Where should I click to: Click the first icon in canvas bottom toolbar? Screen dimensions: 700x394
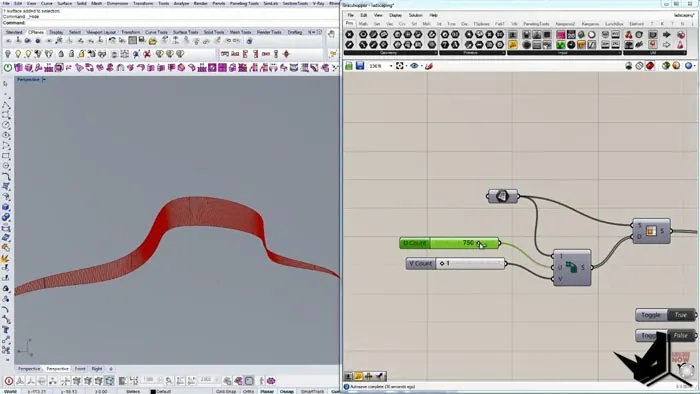pos(348,376)
